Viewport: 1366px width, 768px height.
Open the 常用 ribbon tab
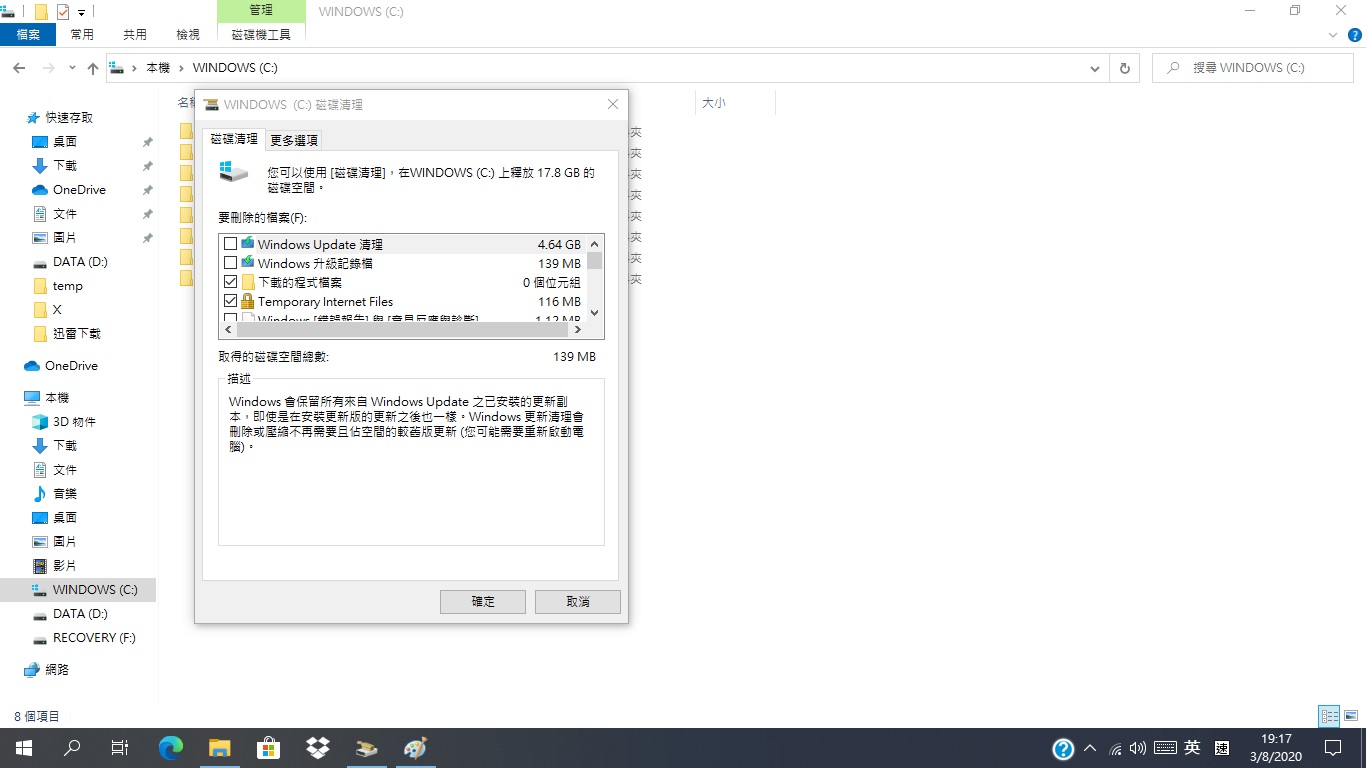[x=82, y=34]
